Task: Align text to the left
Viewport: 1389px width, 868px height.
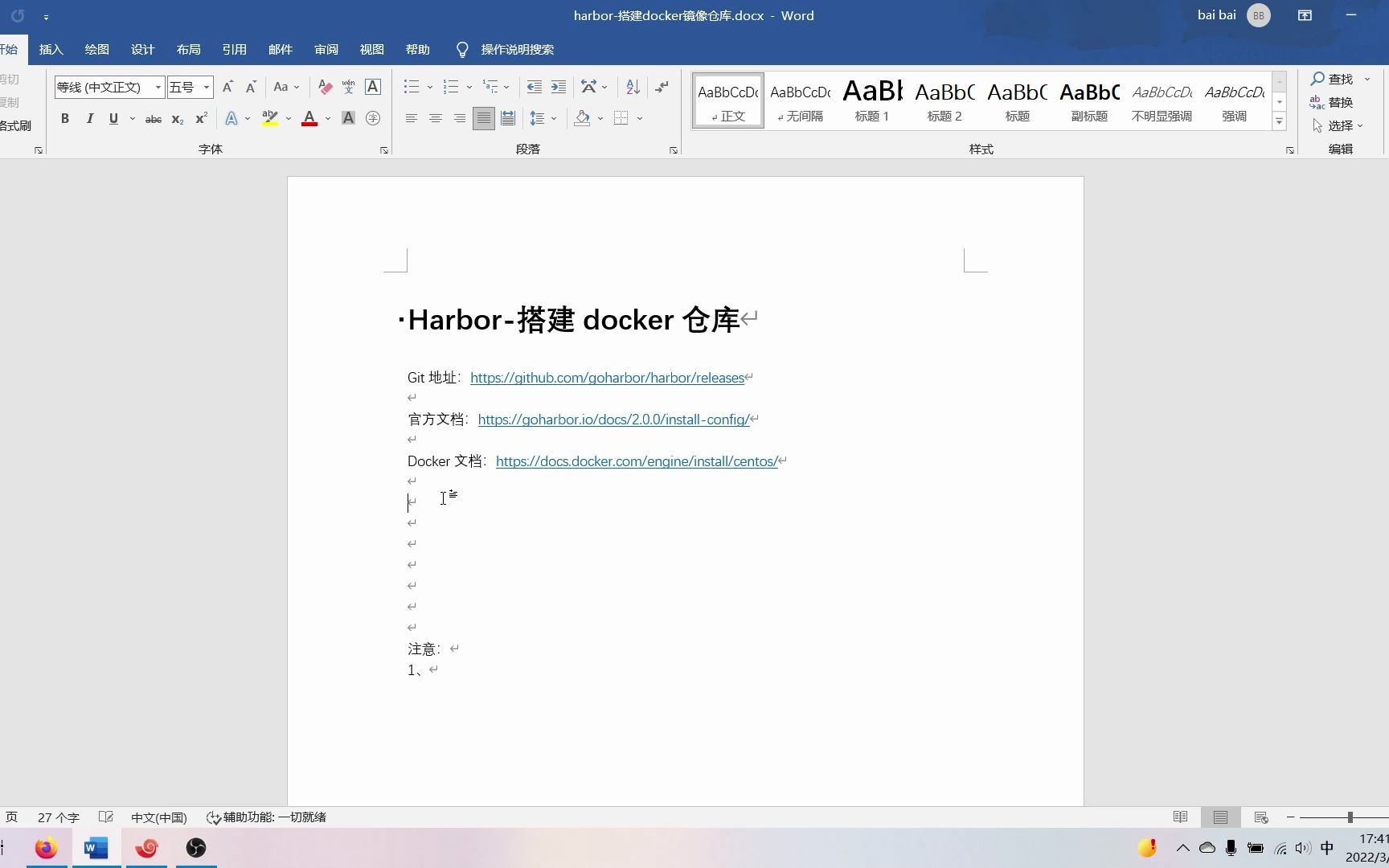Action: [412, 119]
